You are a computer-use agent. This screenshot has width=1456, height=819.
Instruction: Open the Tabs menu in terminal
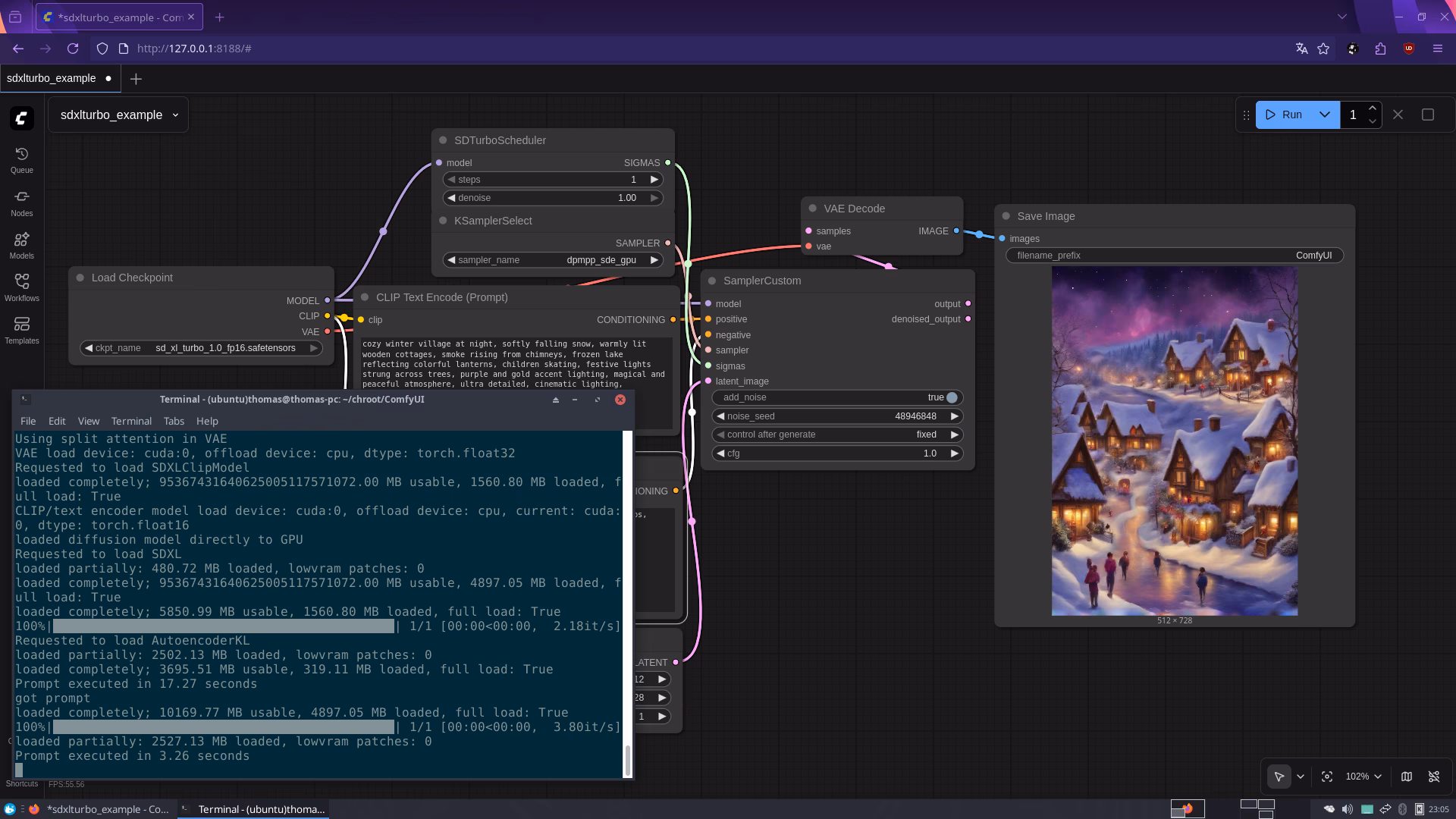click(174, 421)
